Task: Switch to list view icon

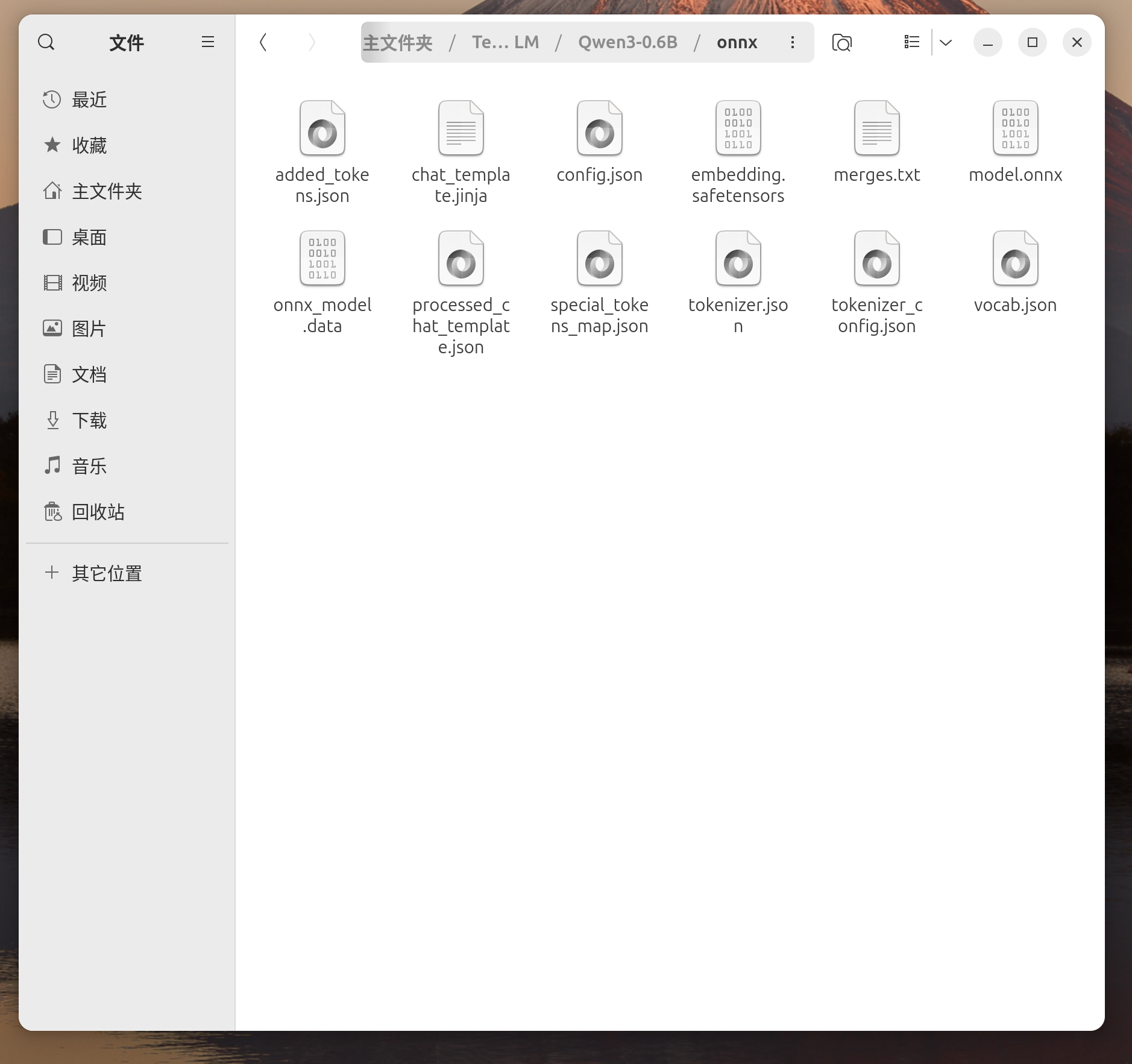Action: tap(912, 42)
